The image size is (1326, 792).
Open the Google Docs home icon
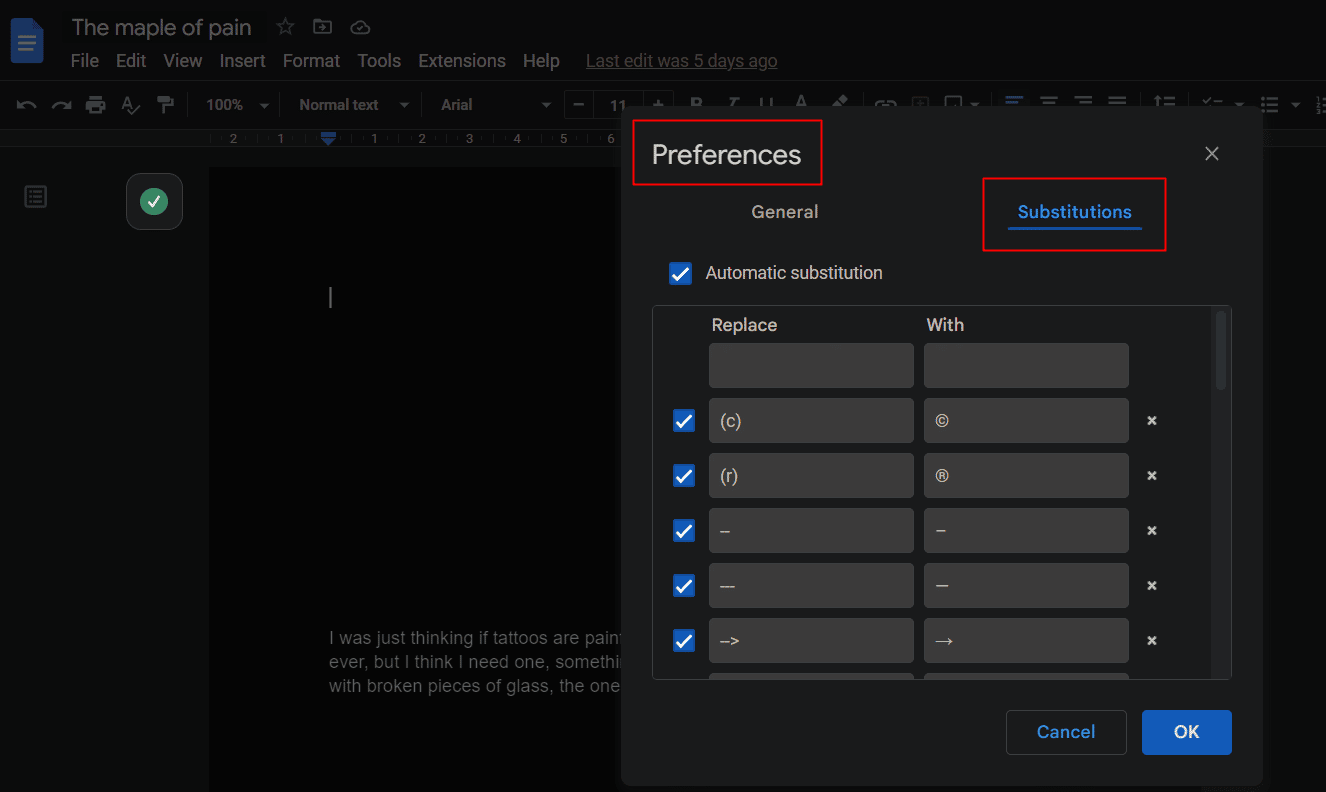click(x=27, y=43)
